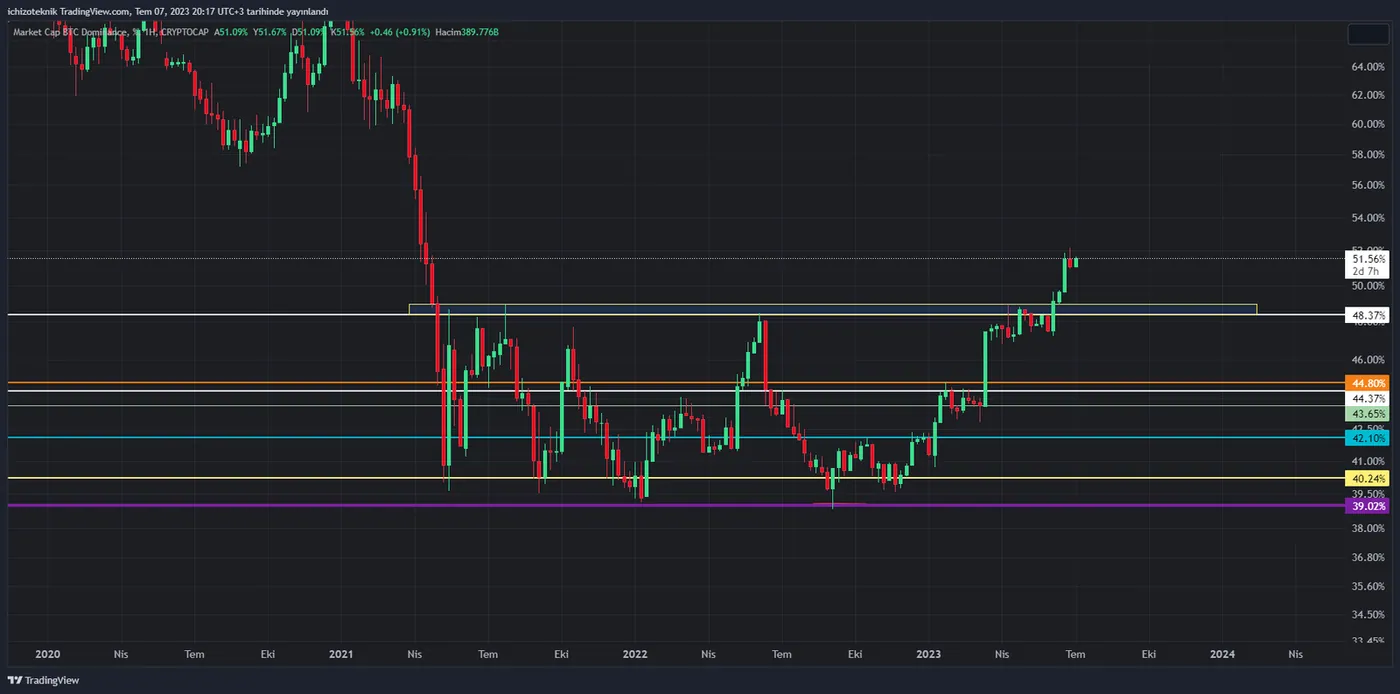Image resolution: width=1400 pixels, height=694 pixels.
Task: Click the 2024 label on time axis
Action: point(1222,654)
